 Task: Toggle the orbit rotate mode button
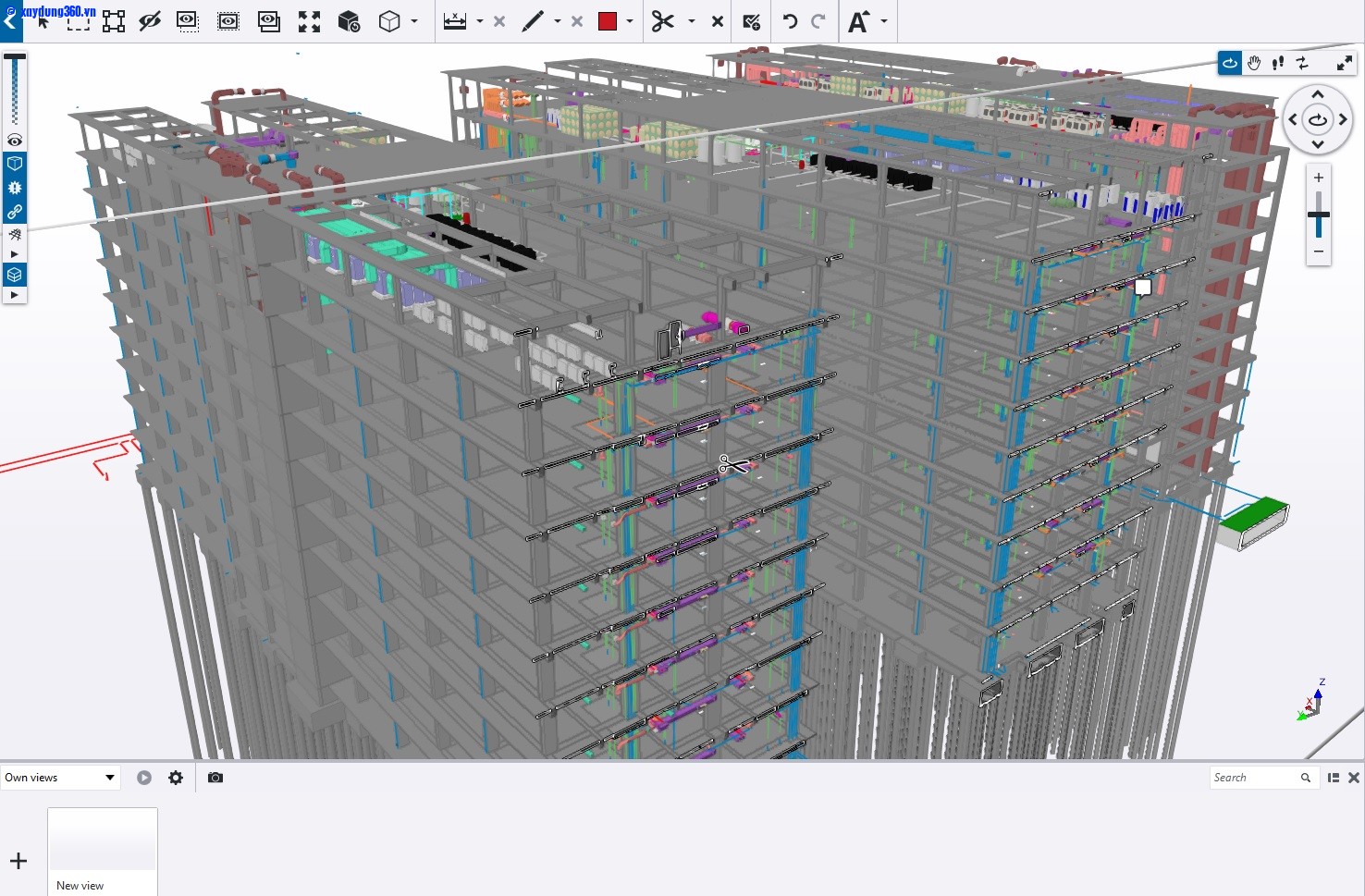tap(1230, 63)
